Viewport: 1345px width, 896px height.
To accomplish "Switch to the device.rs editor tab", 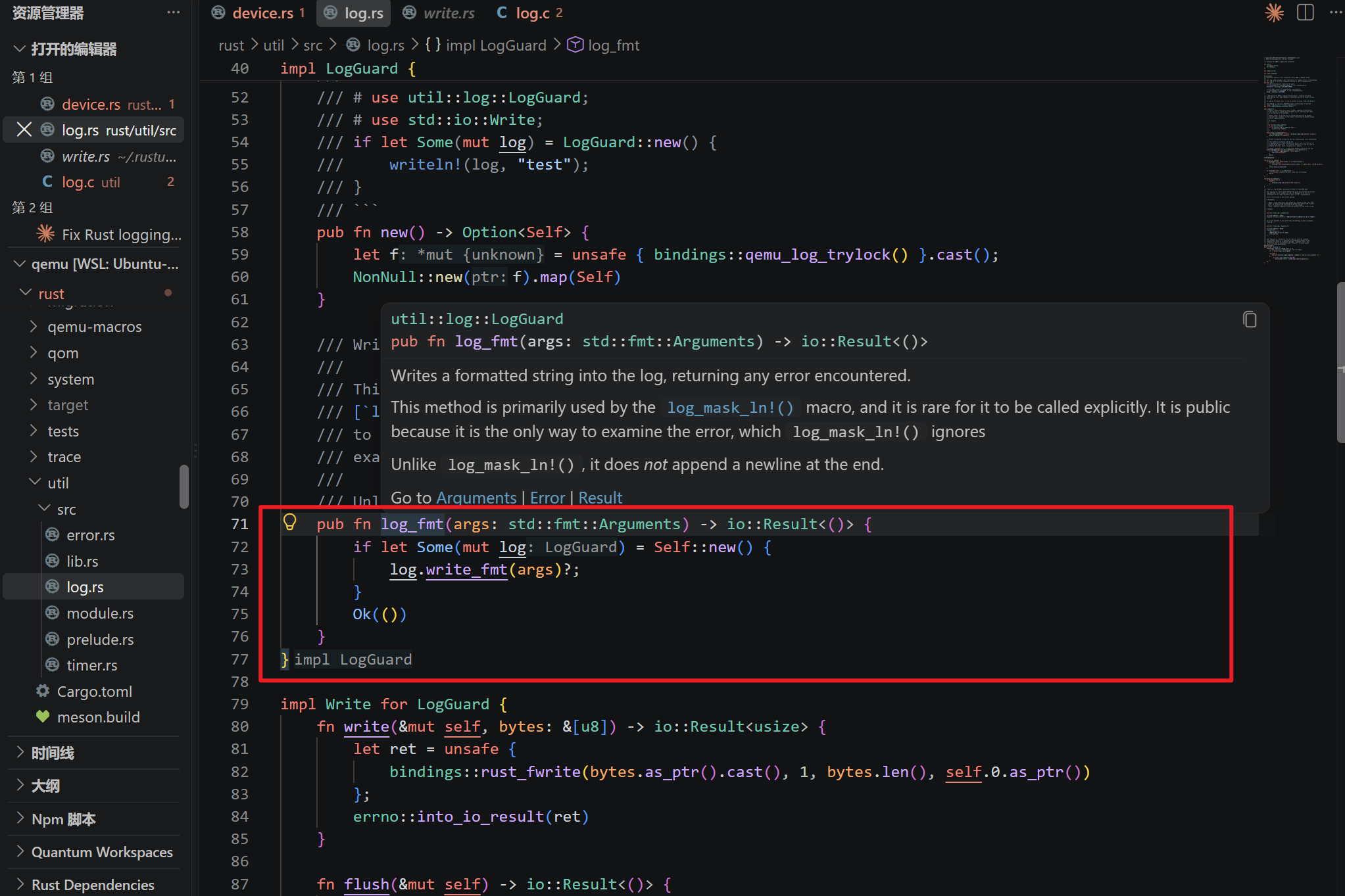I will [258, 13].
